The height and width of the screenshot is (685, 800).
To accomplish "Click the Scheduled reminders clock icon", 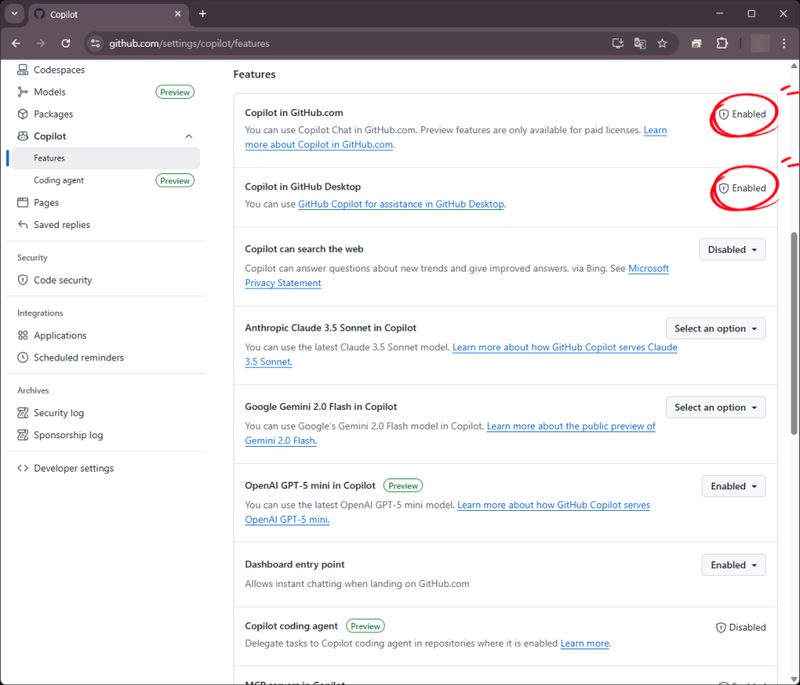I will coord(22,357).
